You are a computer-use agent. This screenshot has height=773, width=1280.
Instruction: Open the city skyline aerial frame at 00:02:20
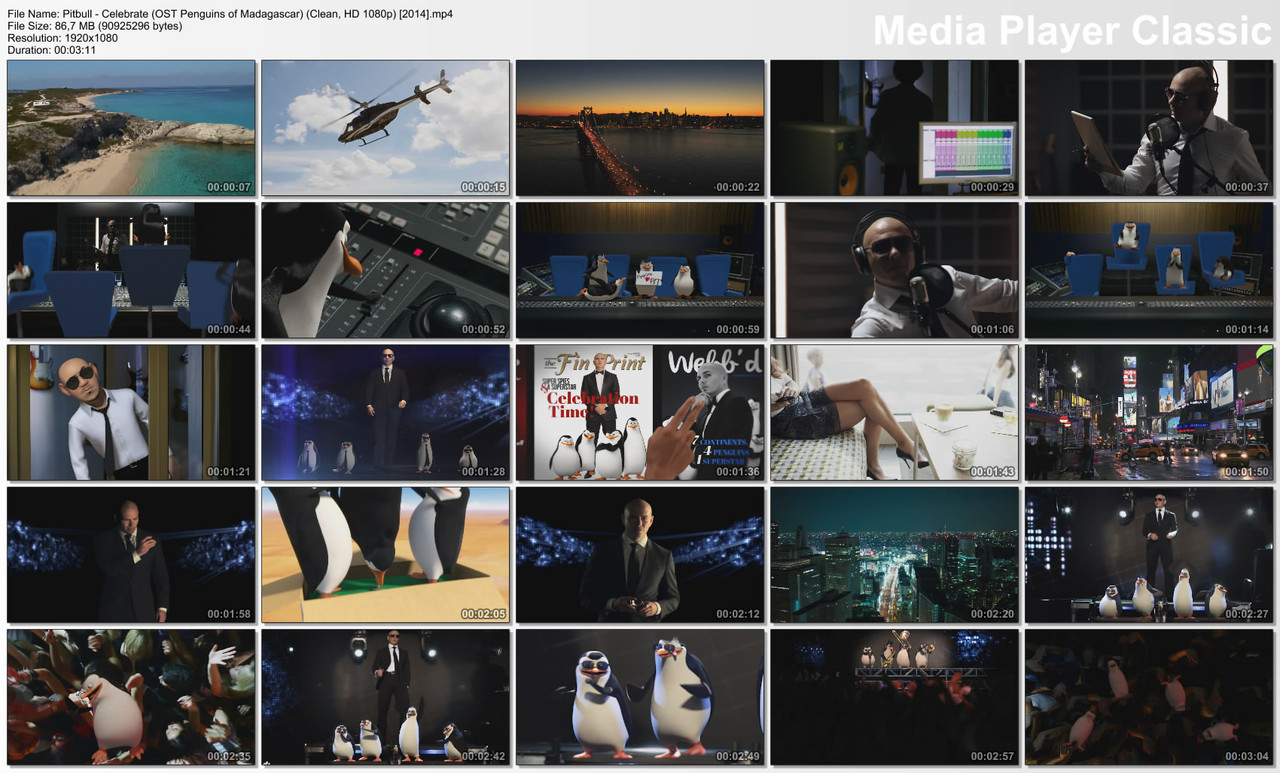[x=894, y=555]
